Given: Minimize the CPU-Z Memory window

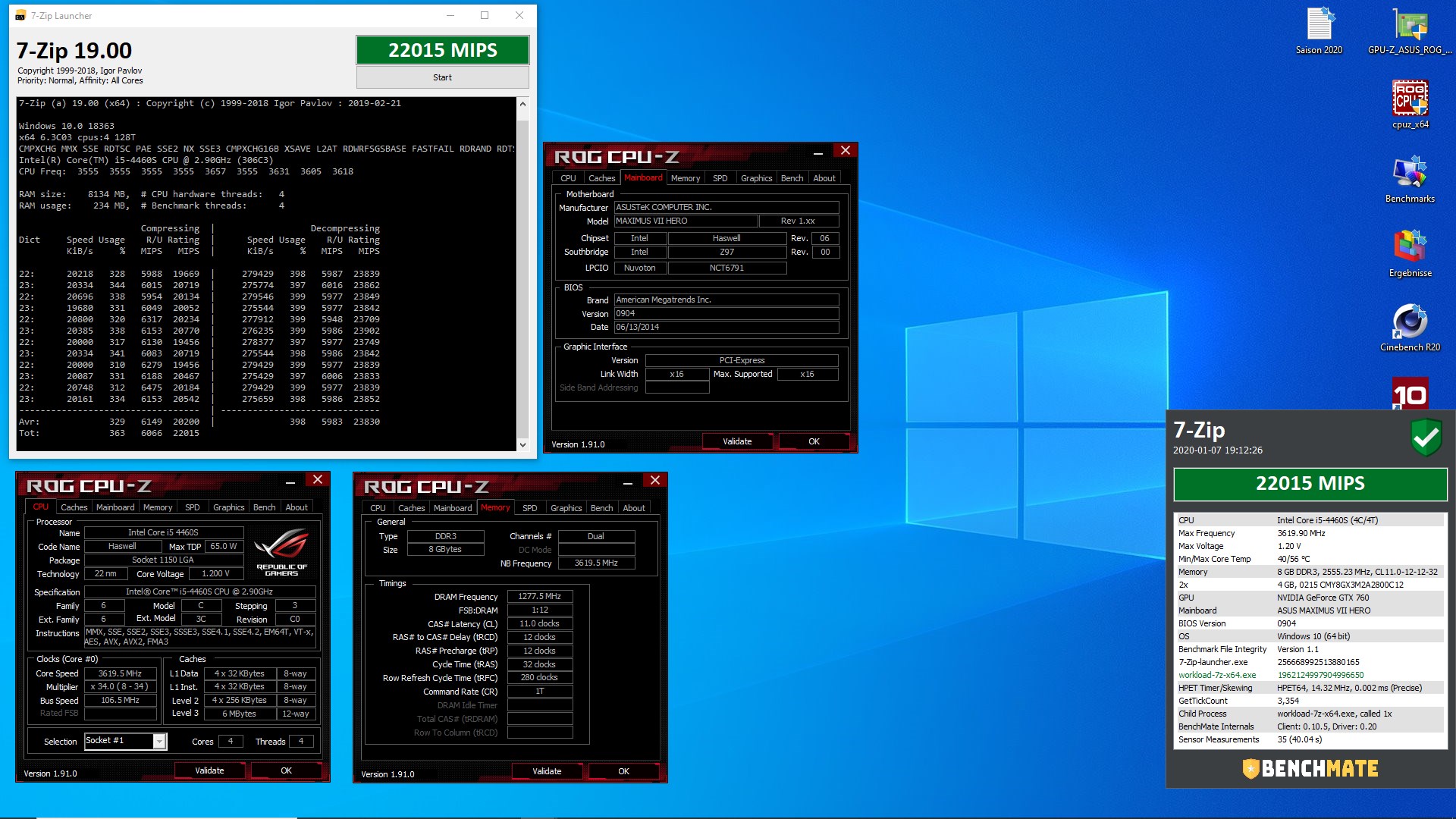Looking at the screenshot, I should click(x=628, y=483).
